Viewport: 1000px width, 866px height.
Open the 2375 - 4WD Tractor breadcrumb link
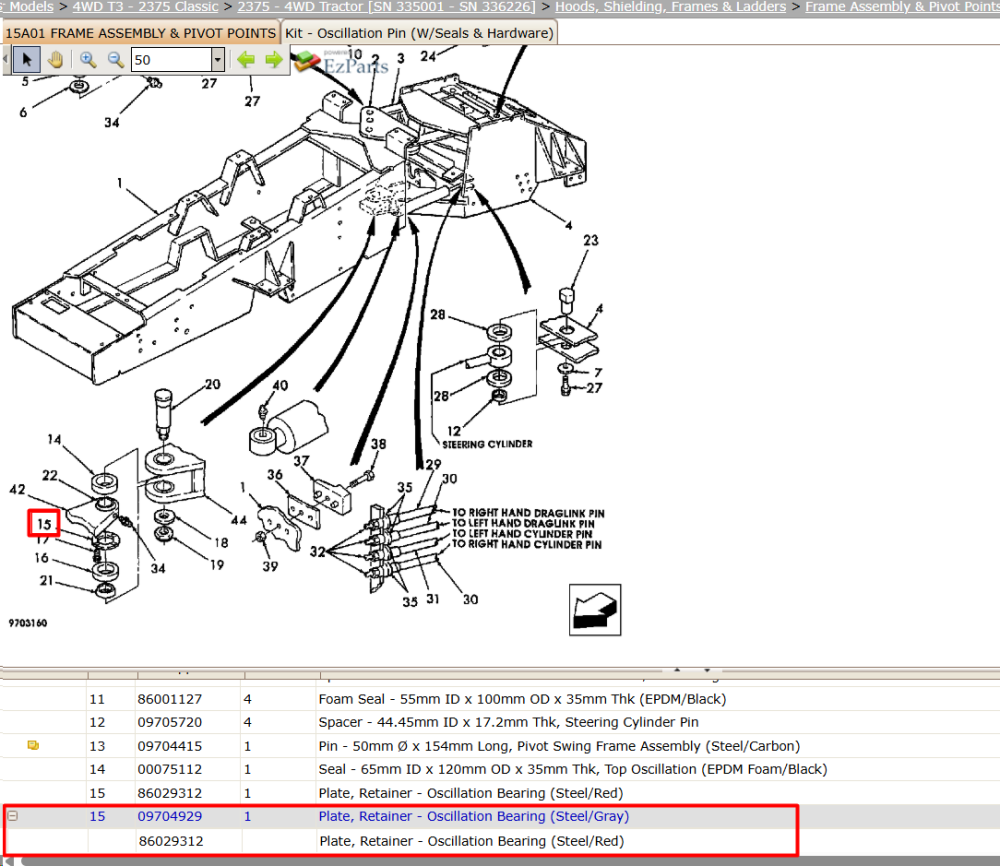coord(386,6)
